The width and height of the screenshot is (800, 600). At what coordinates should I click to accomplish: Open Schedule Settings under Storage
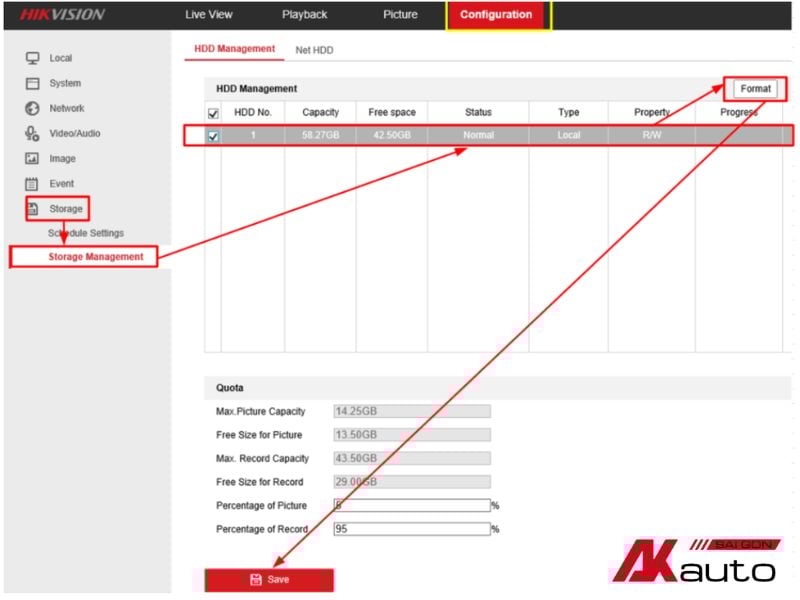[86, 233]
